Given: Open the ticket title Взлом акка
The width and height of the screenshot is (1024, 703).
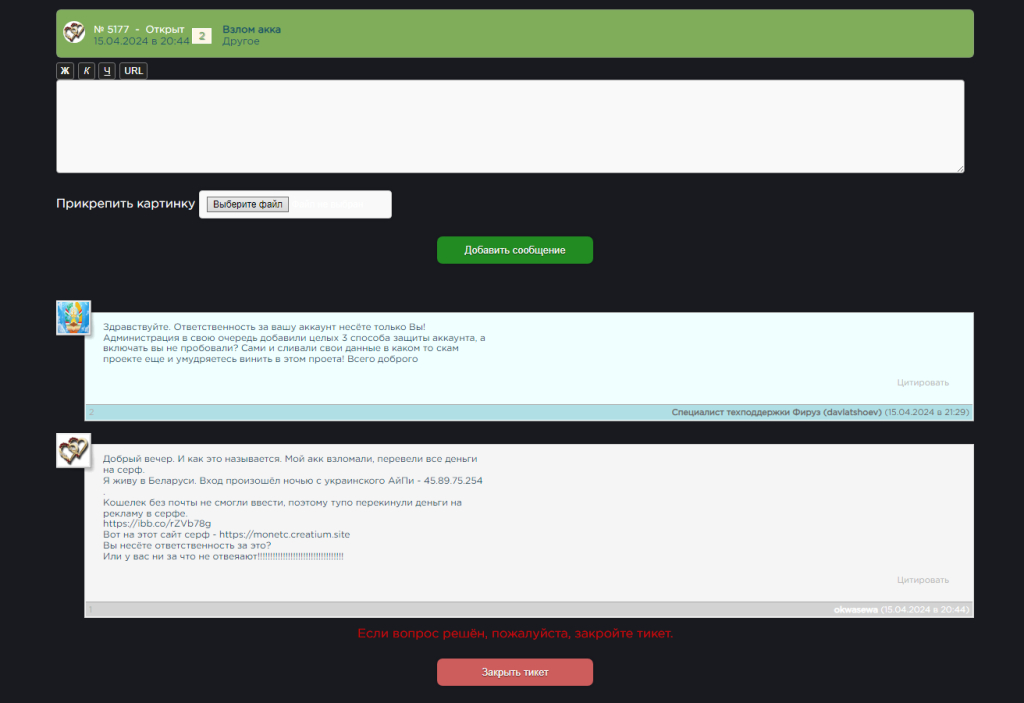Looking at the screenshot, I should (x=251, y=29).
